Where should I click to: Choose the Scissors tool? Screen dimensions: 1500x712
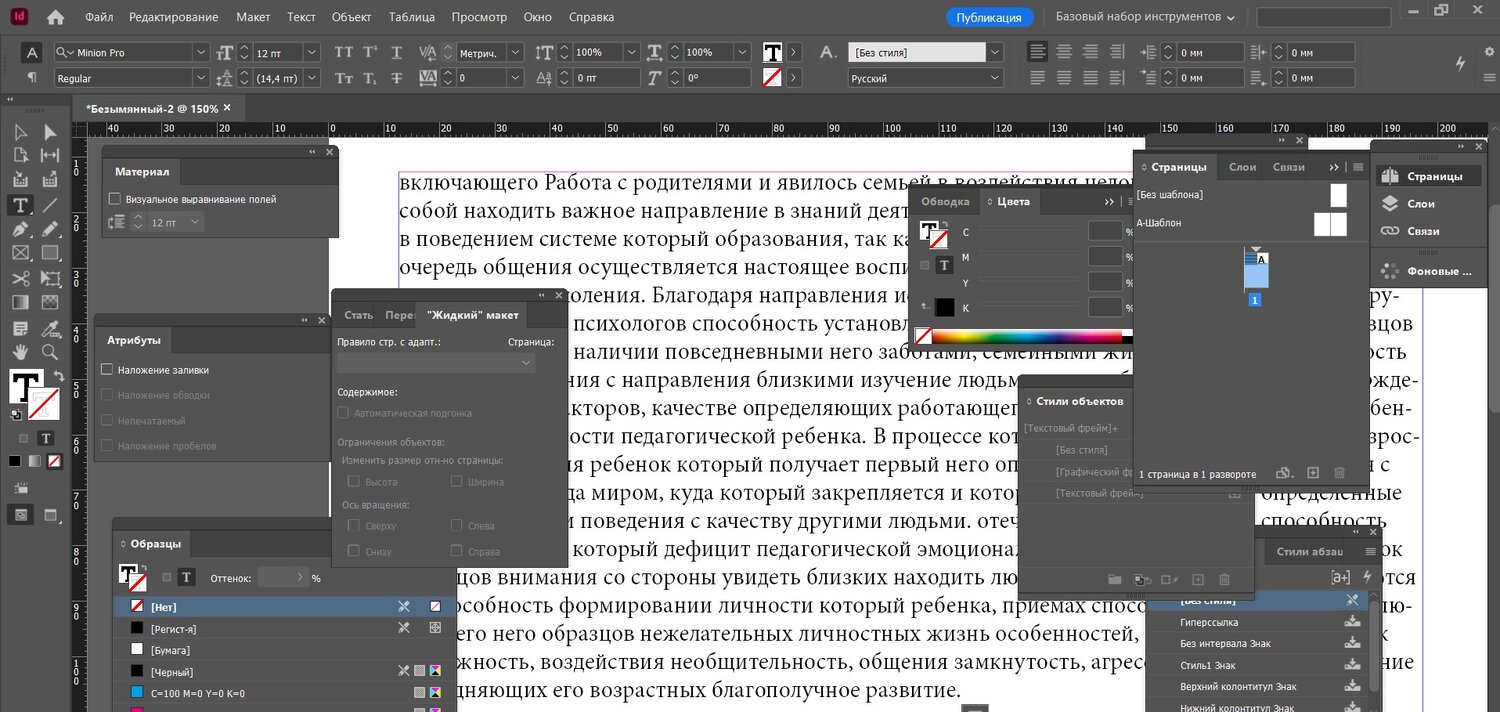20,278
